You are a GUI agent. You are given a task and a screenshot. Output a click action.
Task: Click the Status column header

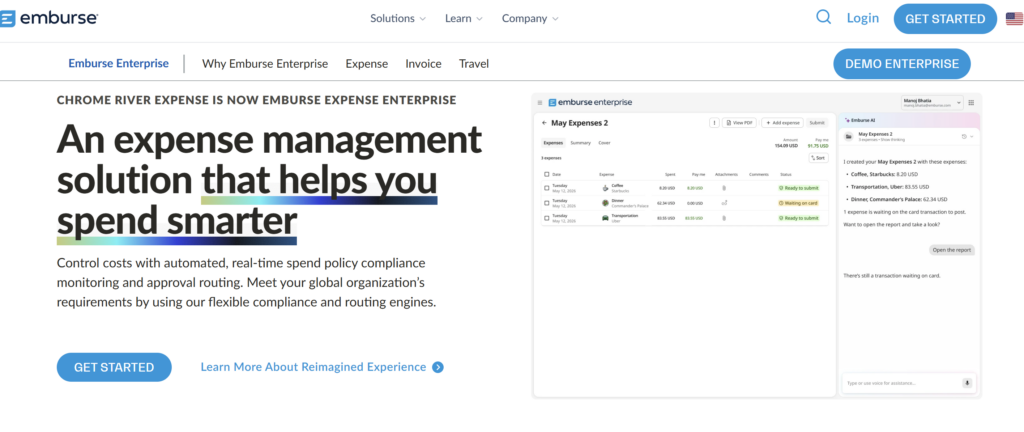(x=785, y=174)
